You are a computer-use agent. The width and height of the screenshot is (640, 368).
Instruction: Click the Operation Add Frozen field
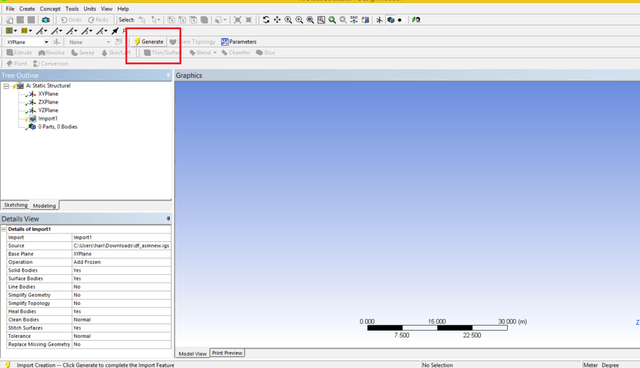click(121, 262)
